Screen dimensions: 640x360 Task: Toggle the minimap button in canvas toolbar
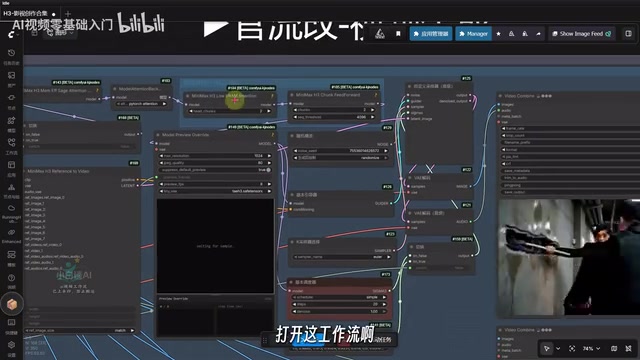point(614,348)
